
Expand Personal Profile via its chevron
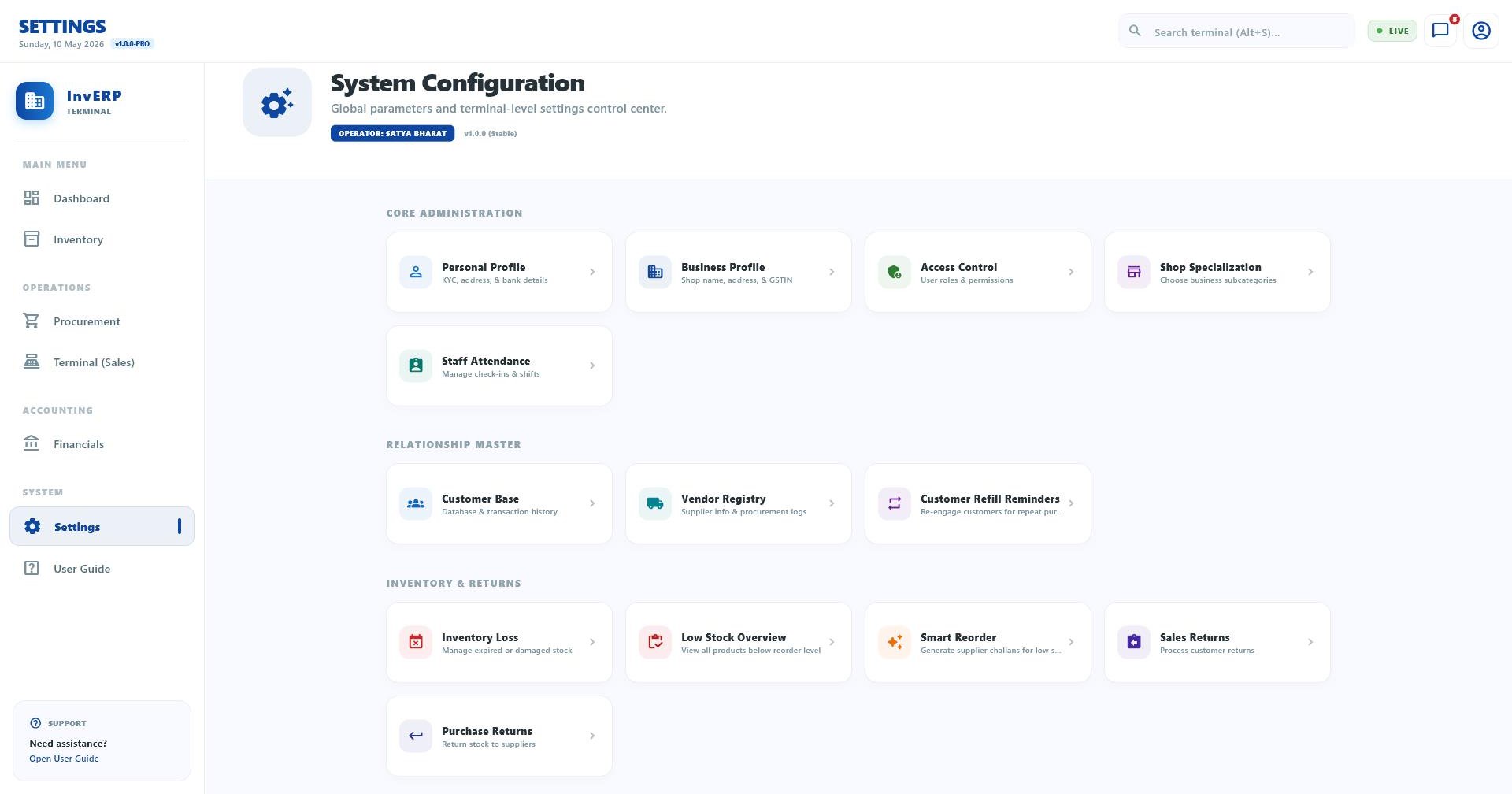point(592,273)
